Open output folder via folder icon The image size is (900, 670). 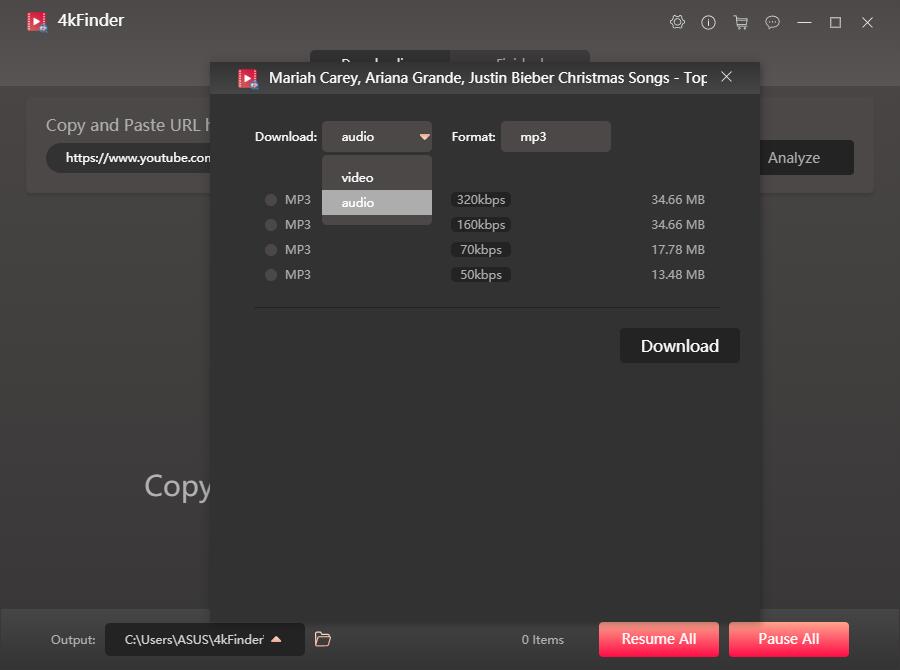pos(323,639)
